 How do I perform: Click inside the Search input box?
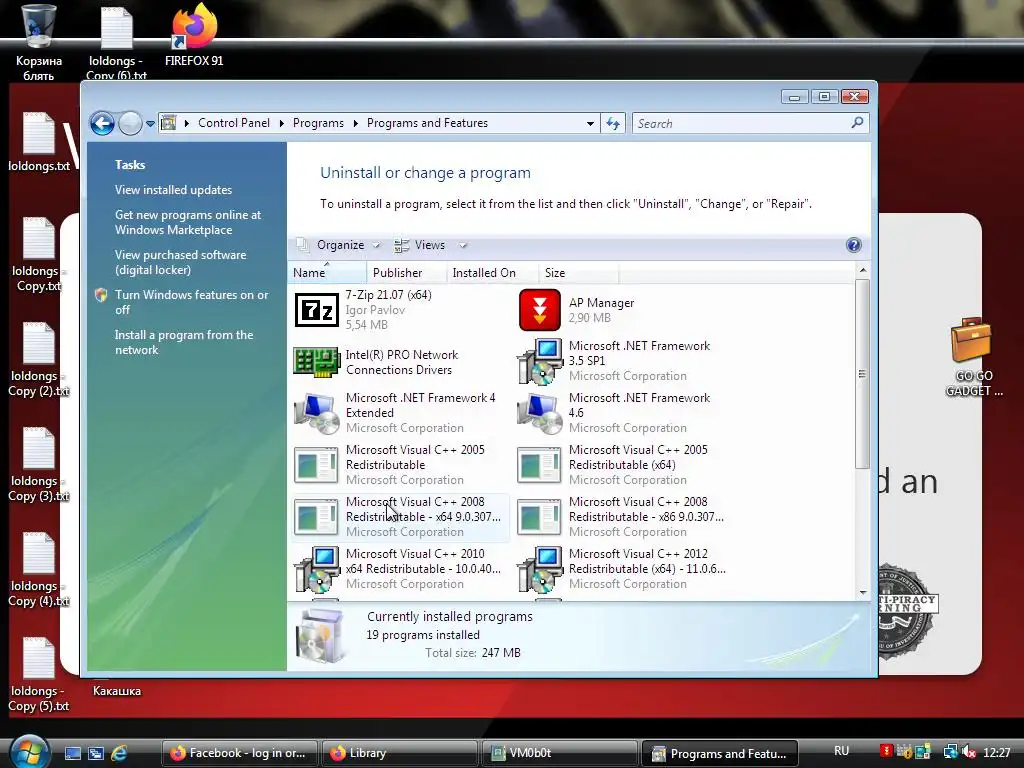coord(741,123)
